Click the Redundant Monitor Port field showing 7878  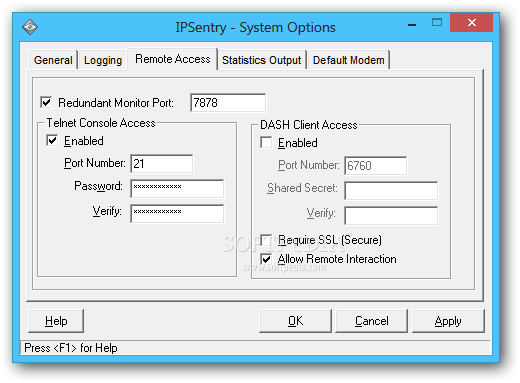[228, 103]
